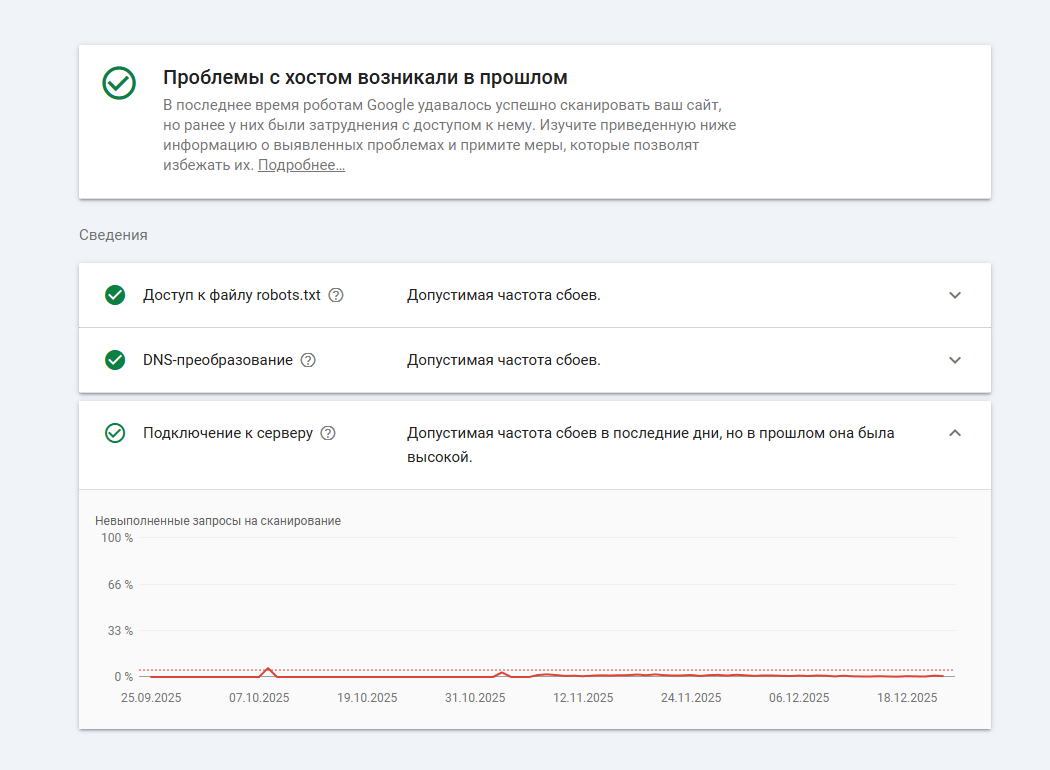1050x770 pixels.
Task: Click the '18.12.2025' date on chart axis
Action: click(x=907, y=698)
